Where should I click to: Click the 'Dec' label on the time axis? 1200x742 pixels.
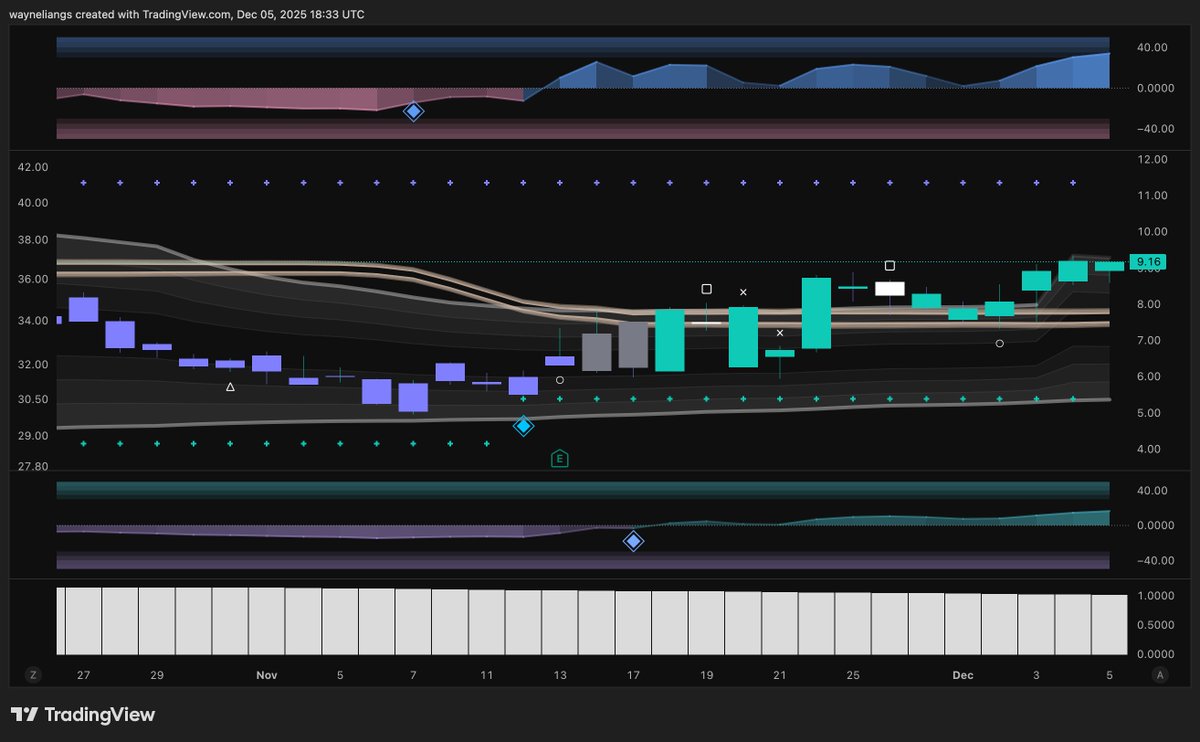click(x=962, y=675)
